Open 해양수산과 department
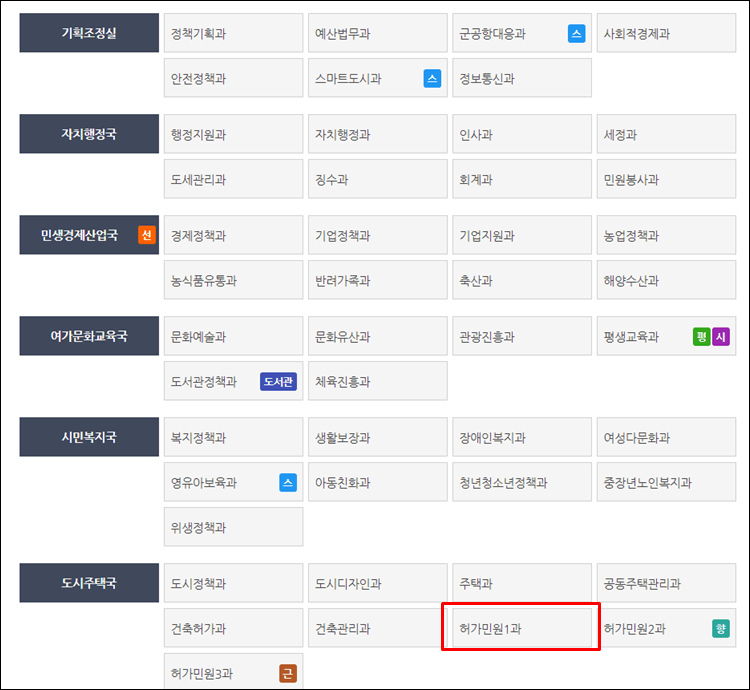 [666, 280]
